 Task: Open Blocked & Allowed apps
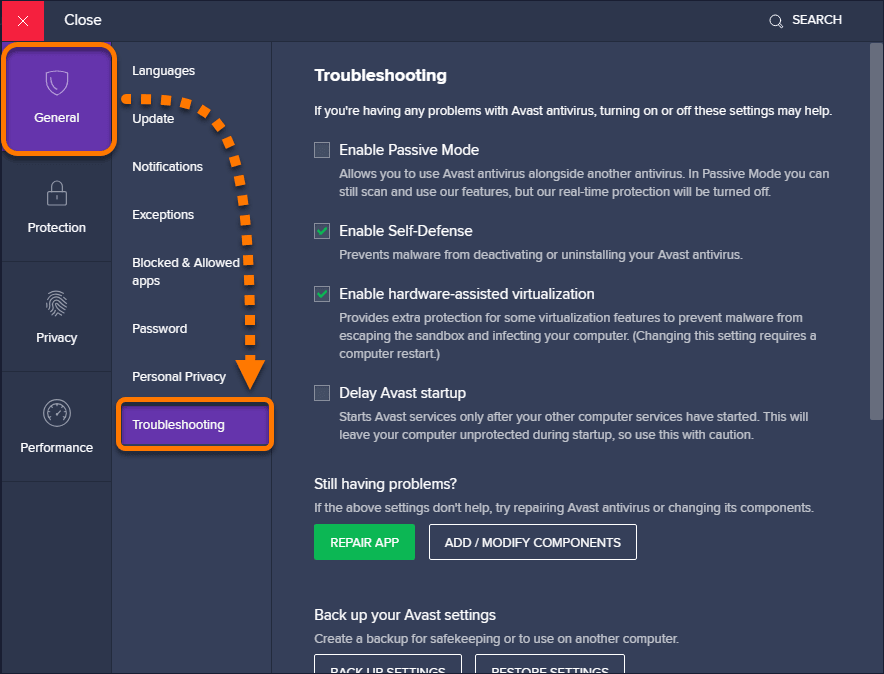(186, 271)
